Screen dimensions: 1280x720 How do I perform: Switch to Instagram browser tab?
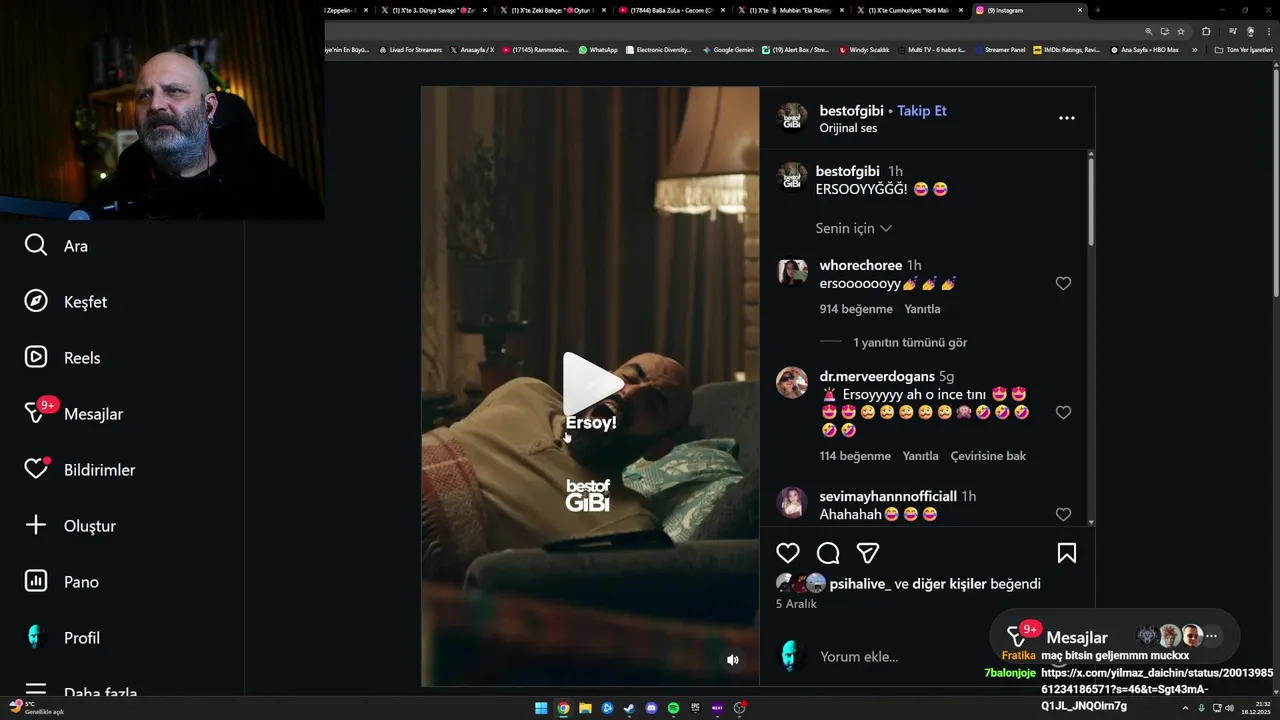click(x=1032, y=10)
